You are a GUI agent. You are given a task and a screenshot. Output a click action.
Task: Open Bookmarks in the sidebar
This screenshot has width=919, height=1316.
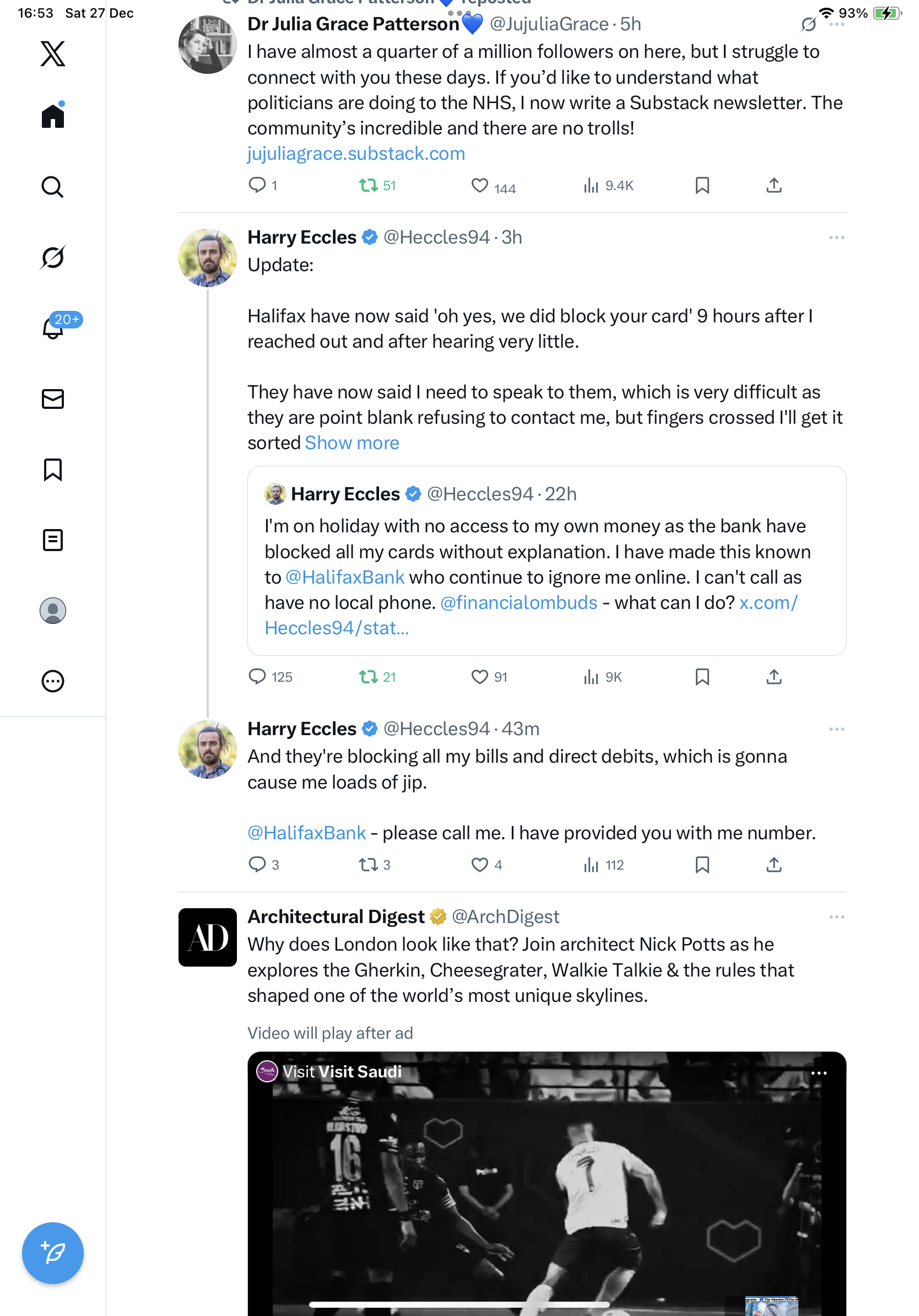tap(53, 470)
